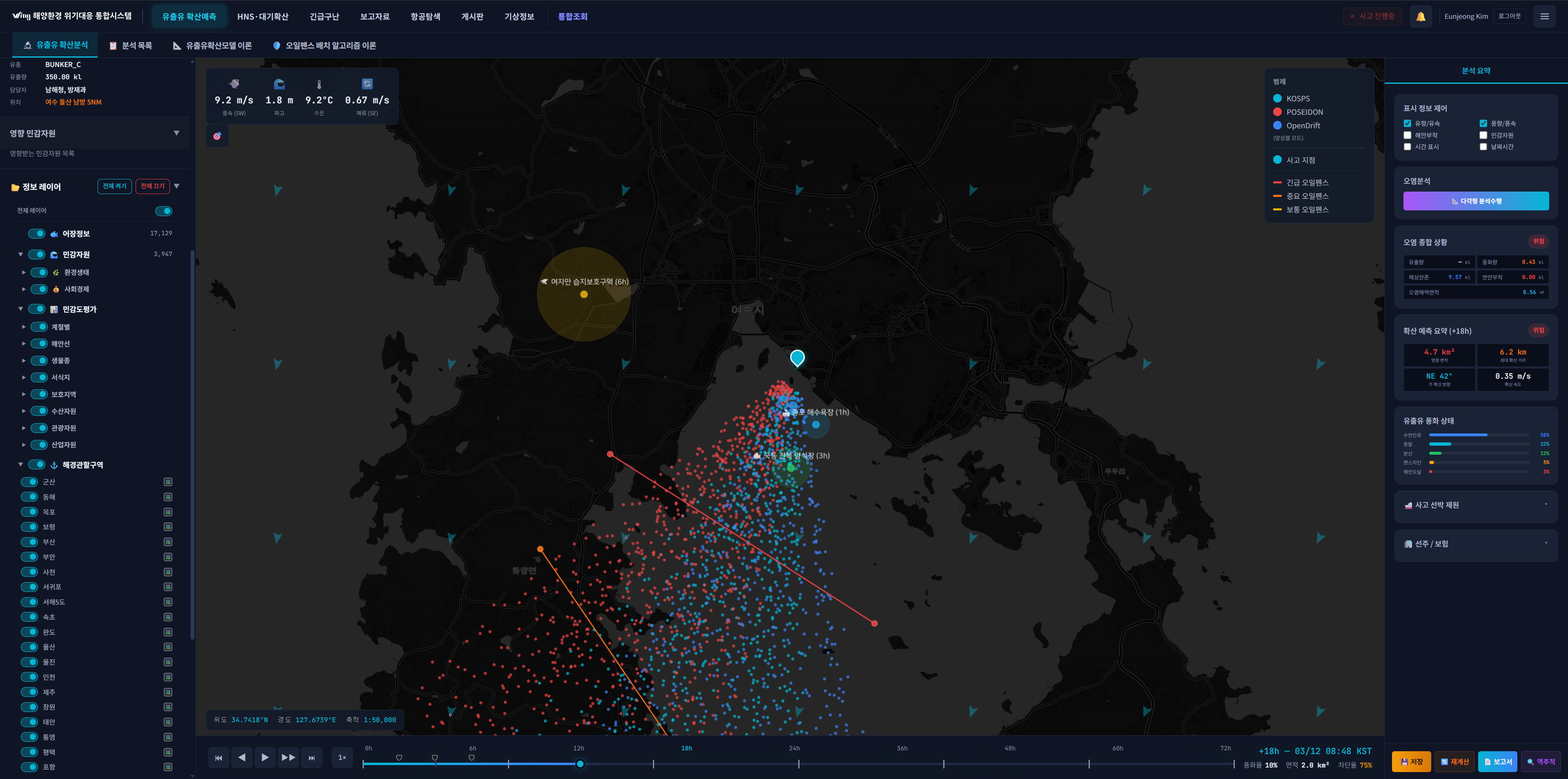
Task: Click the notification bell icon
Action: pyautogui.click(x=1420, y=16)
